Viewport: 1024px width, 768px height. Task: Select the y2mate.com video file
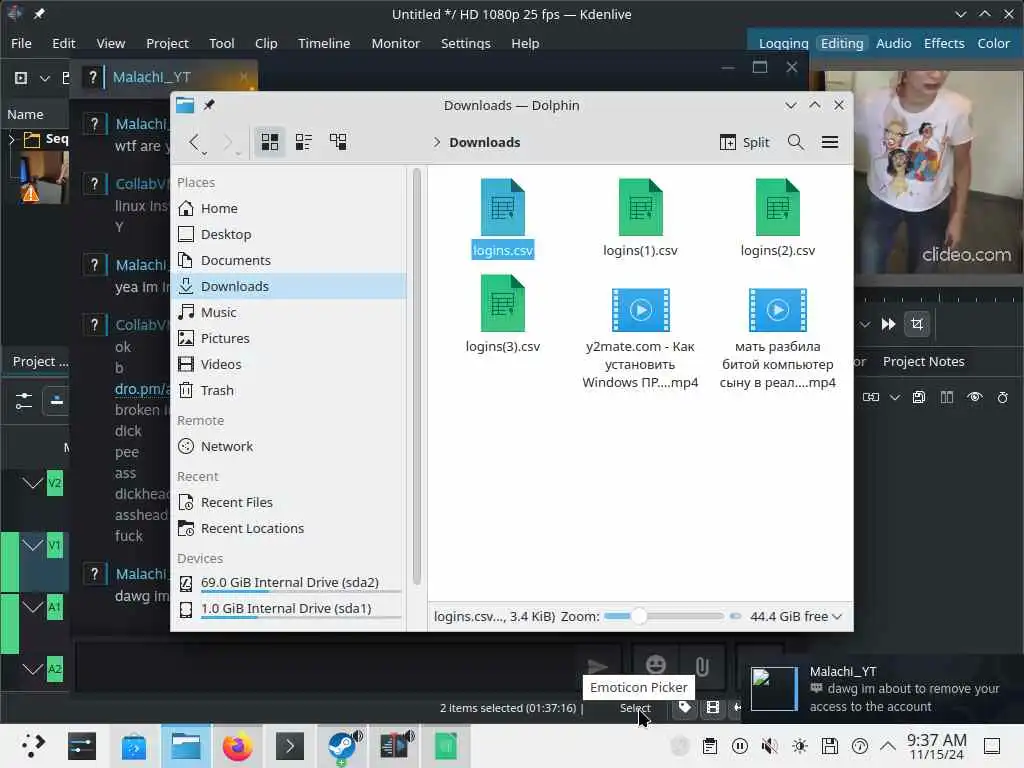(x=640, y=338)
